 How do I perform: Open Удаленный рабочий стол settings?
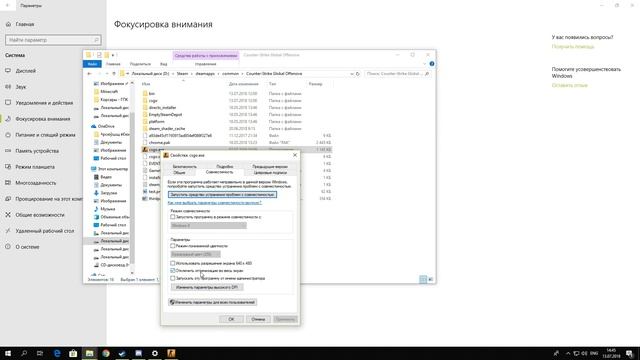point(45,231)
